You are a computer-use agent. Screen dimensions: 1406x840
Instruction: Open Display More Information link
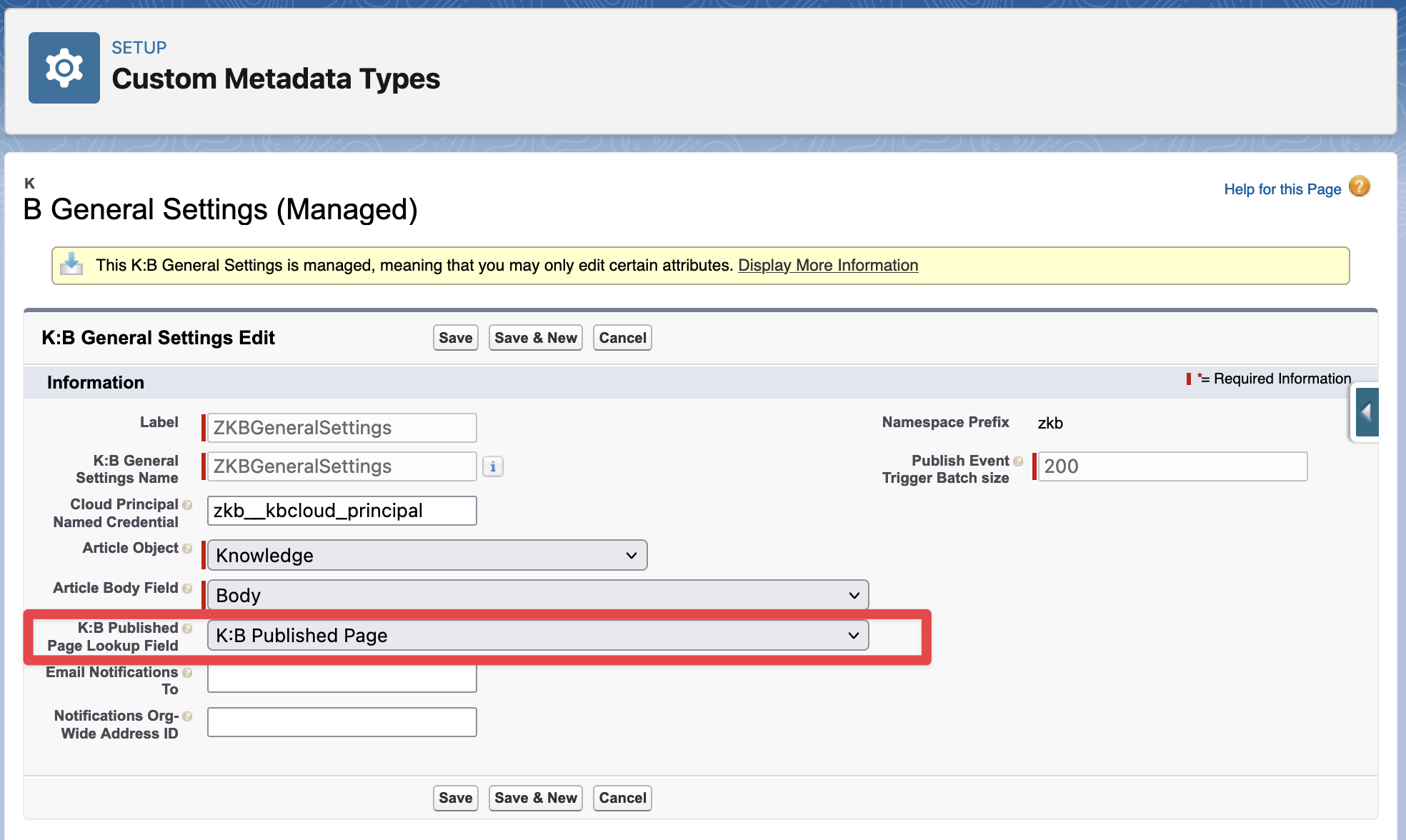[x=827, y=266]
